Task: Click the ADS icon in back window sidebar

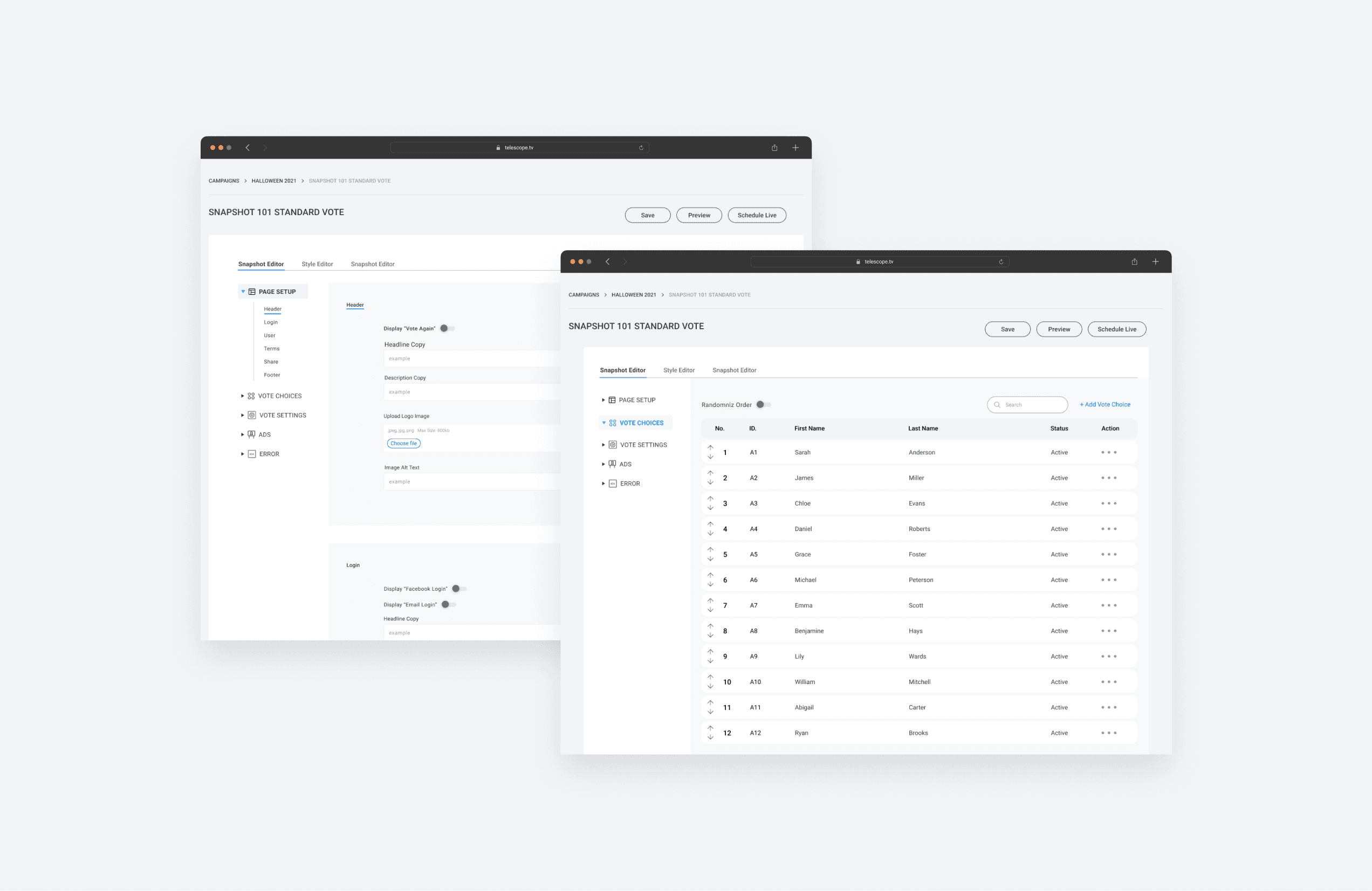Action: pyautogui.click(x=251, y=434)
